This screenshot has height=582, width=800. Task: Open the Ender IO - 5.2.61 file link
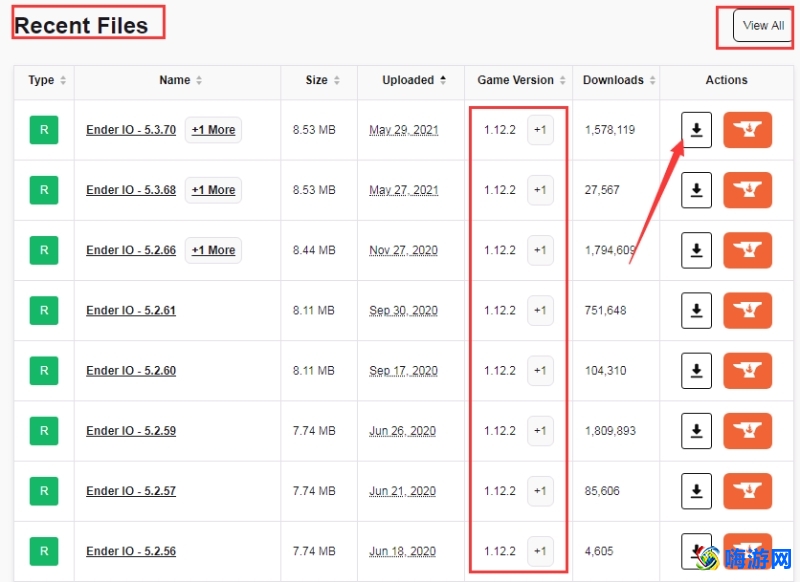[x=131, y=311]
